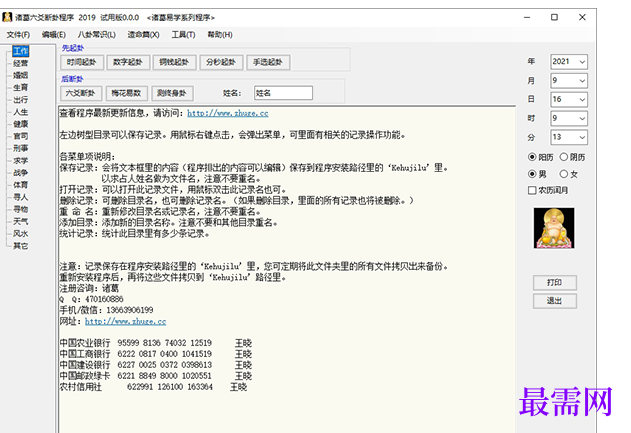Image resolution: width=631 pixels, height=433 pixels.
Task: Open the zhuge.cc link on the first line
Action: pyautogui.click(x=228, y=113)
